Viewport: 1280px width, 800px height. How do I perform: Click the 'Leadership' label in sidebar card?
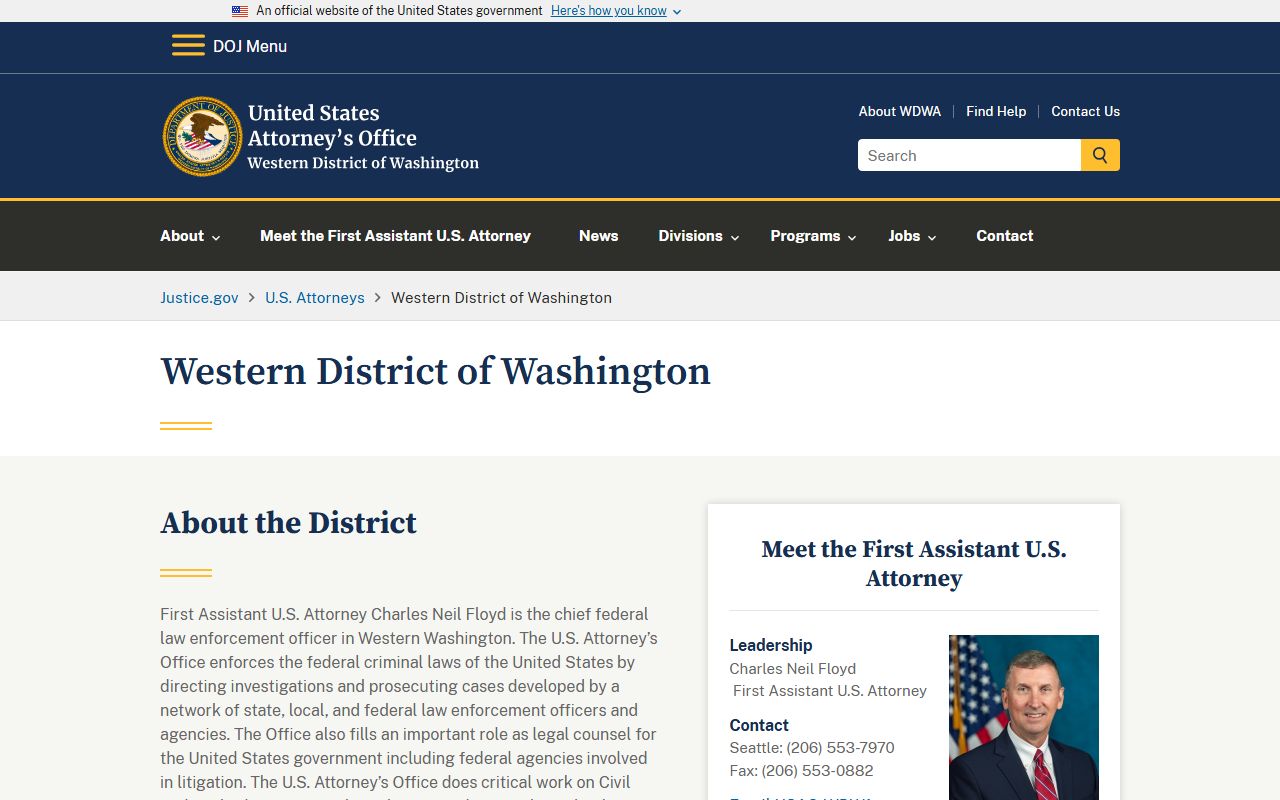[x=771, y=645]
